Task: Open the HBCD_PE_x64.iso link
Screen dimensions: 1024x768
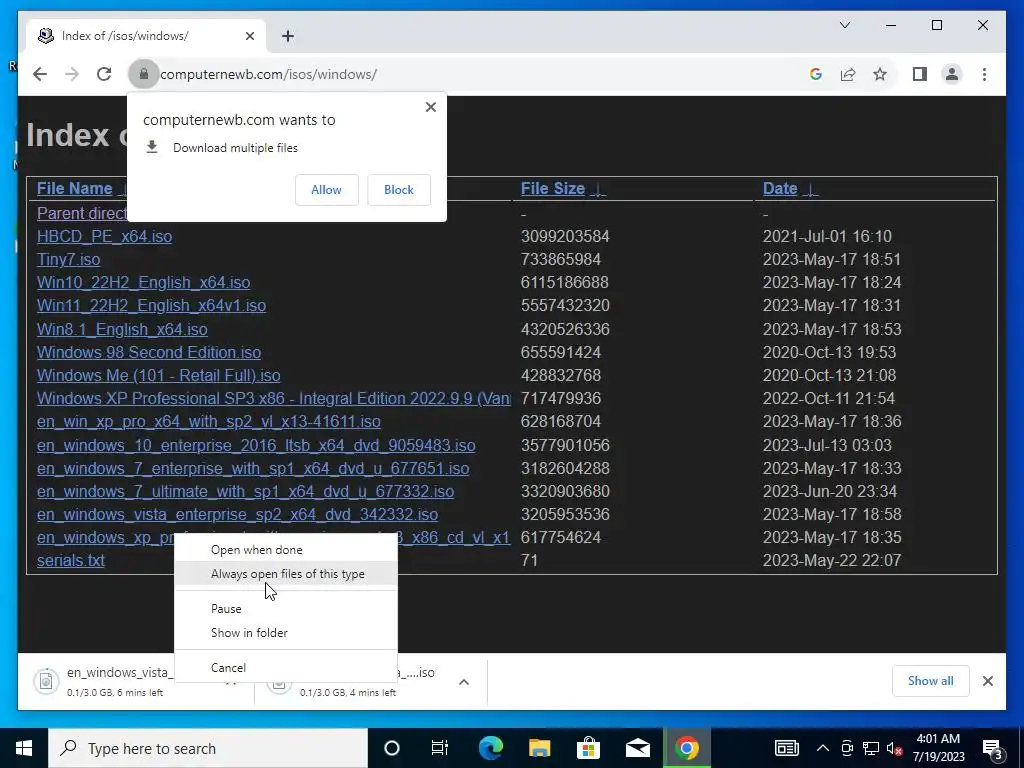Action: click(x=104, y=236)
